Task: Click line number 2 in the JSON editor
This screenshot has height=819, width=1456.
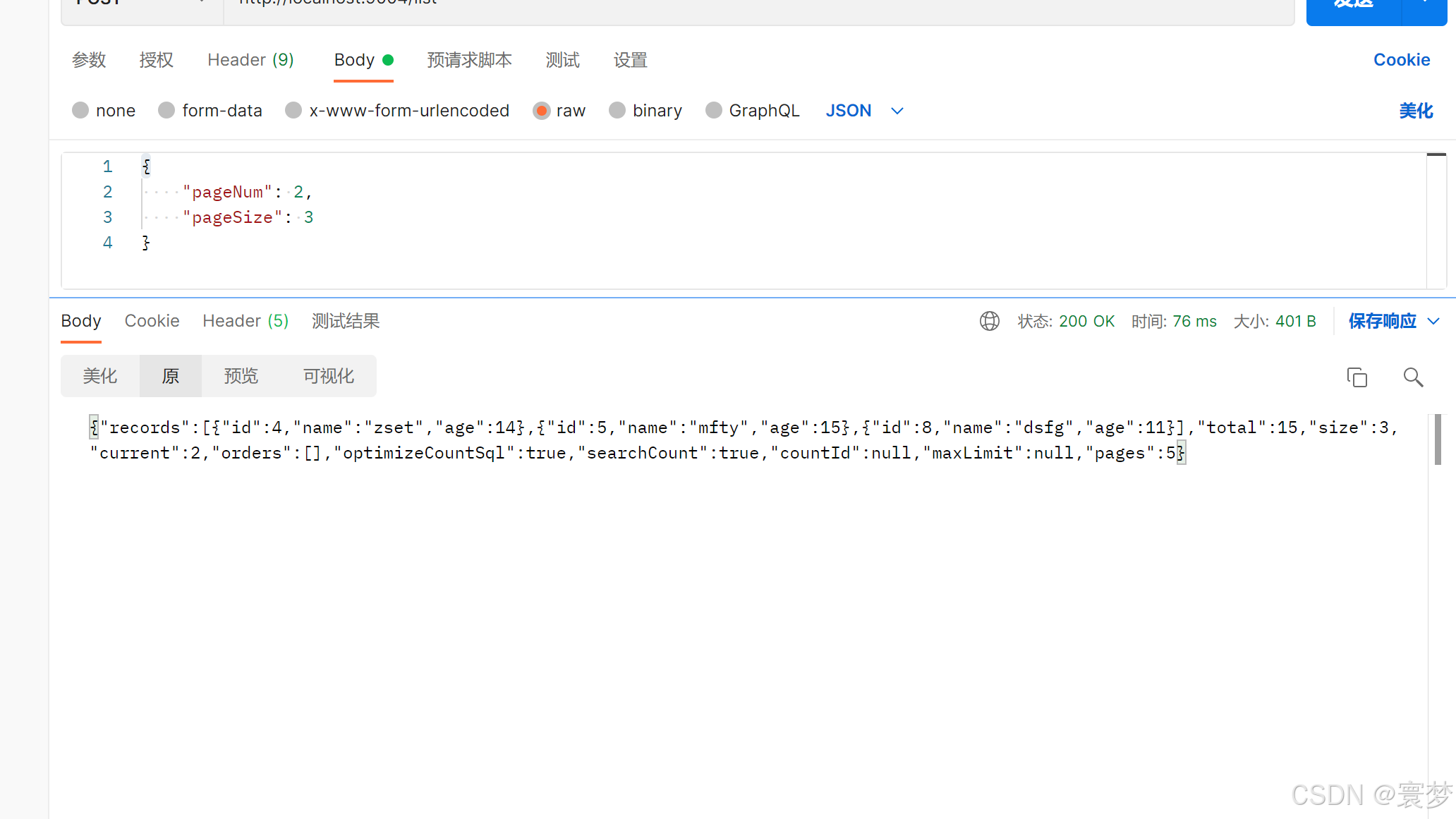Action: tap(107, 191)
